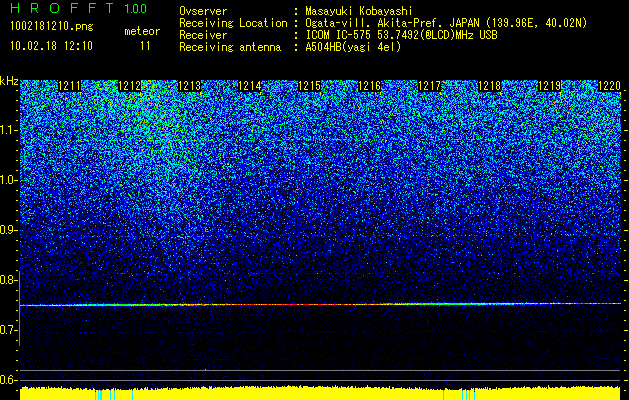
Task: Click the yellow signal level bar
Action: [321, 393]
